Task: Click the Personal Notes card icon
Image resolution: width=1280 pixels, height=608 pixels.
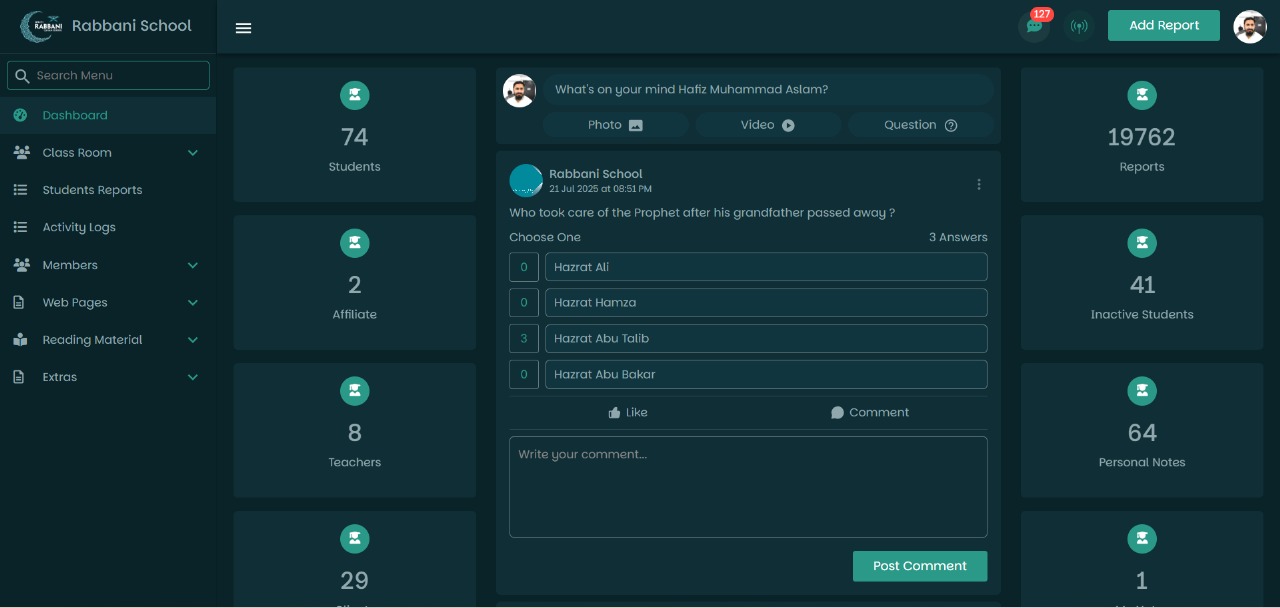Action: (x=1142, y=391)
